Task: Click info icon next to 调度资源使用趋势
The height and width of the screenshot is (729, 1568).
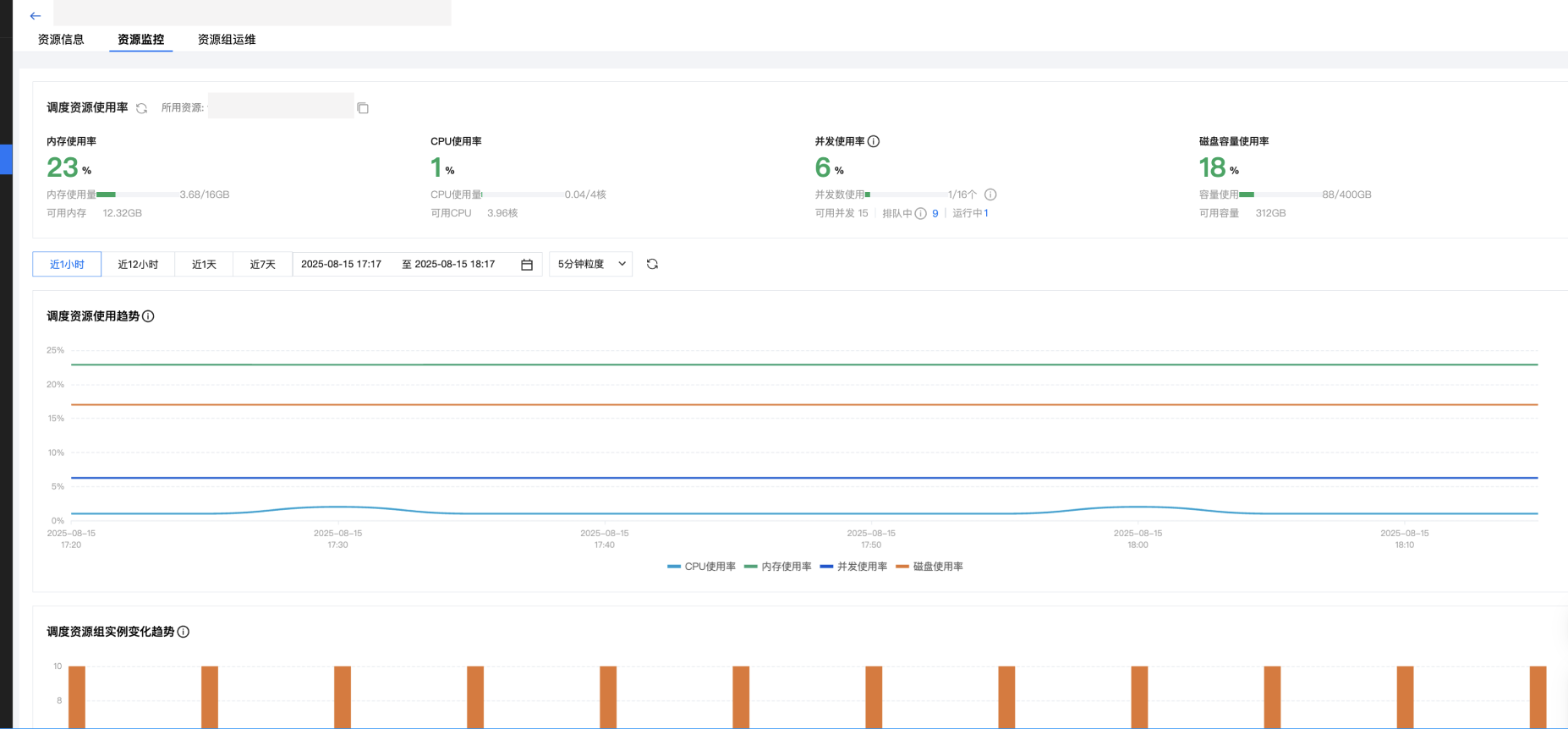Action: [x=148, y=316]
